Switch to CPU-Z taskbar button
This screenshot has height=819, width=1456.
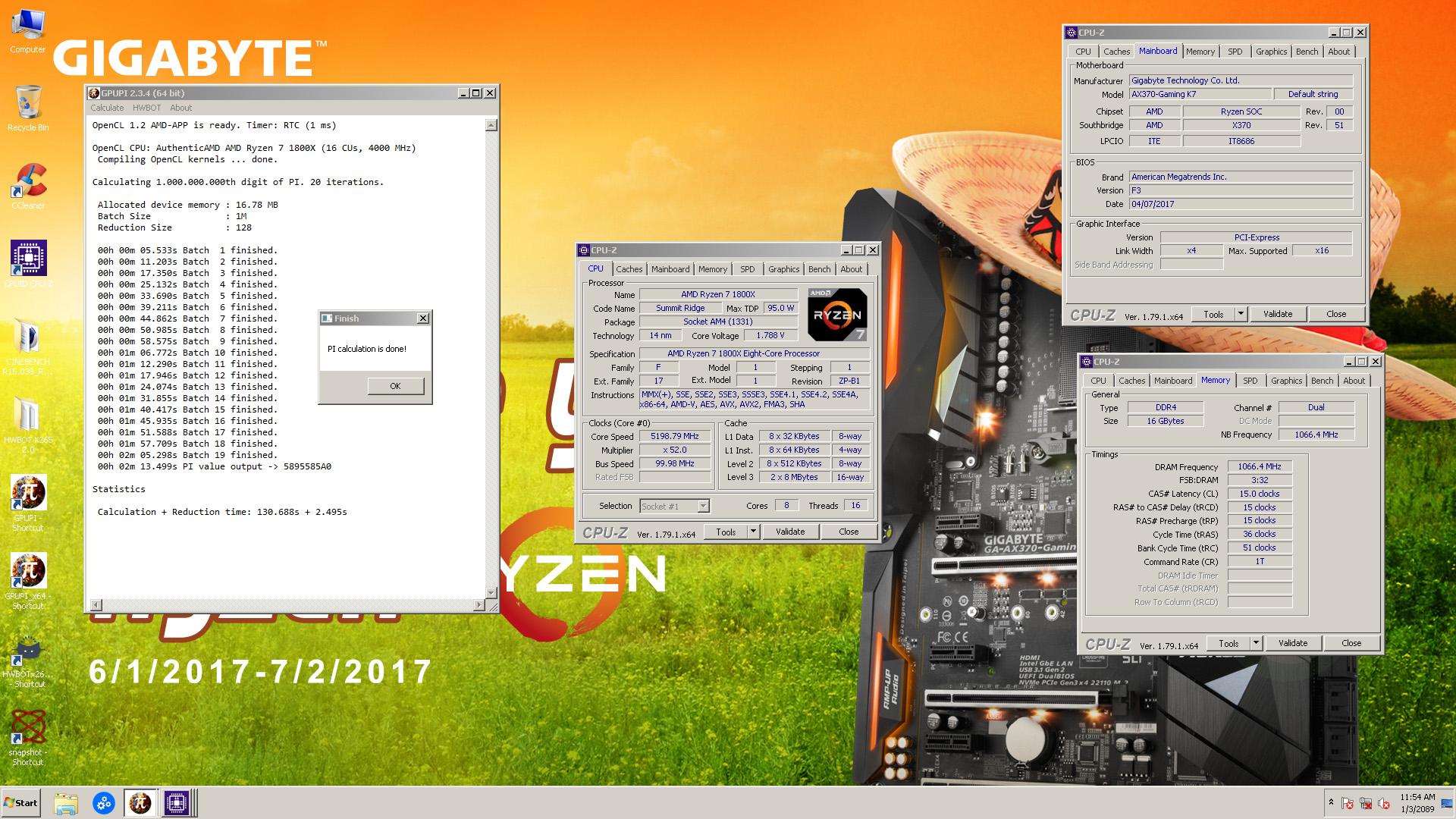[177, 803]
